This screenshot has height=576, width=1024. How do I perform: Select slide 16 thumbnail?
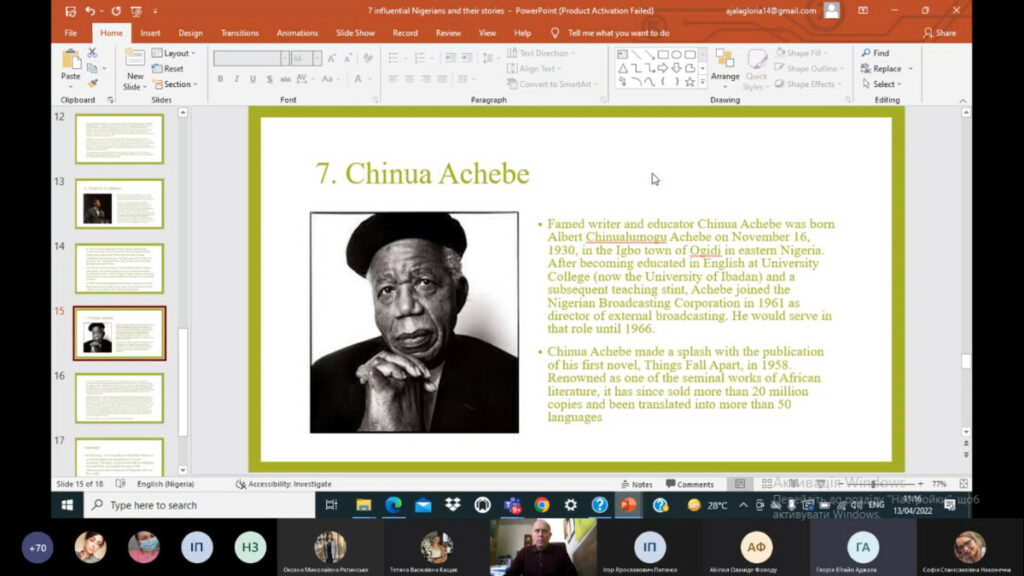119,397
